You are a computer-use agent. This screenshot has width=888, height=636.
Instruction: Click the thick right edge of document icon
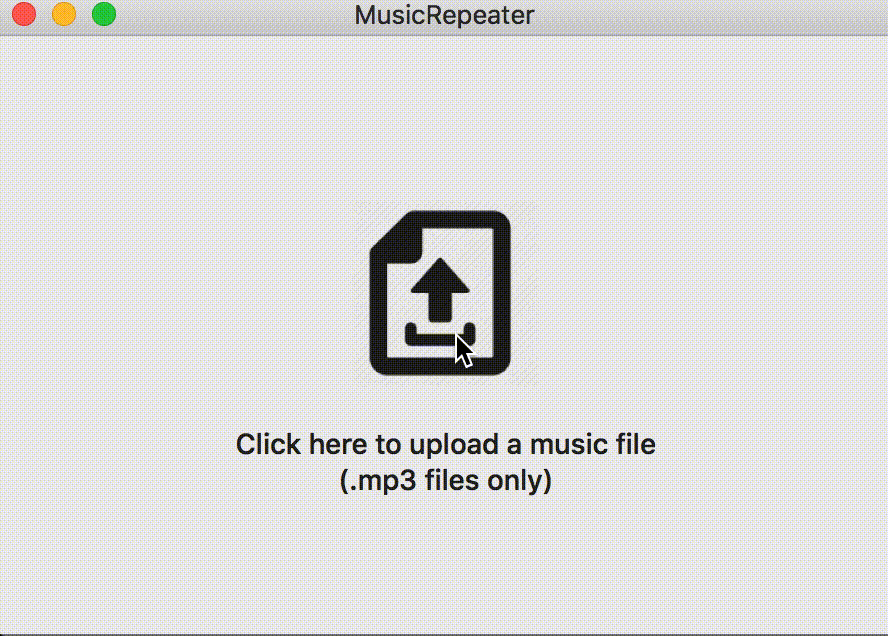click(x=502, y=293)
